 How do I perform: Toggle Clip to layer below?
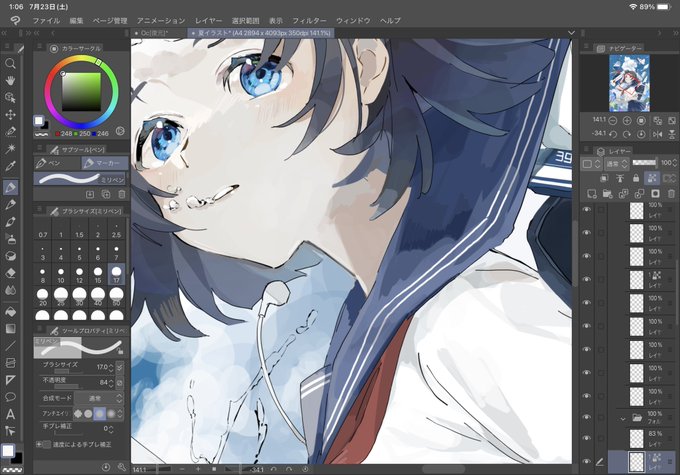tap(604, 178)
